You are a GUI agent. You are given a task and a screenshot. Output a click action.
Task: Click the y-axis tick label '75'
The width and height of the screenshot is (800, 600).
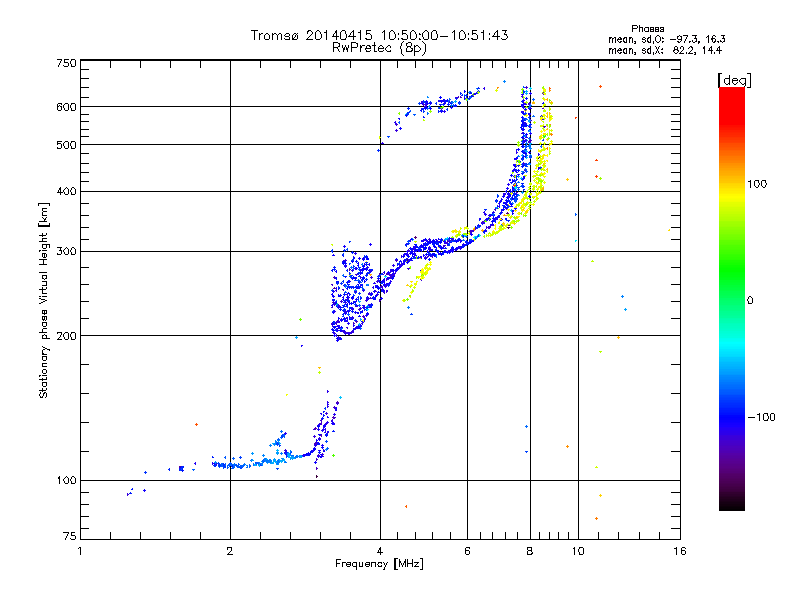[x=70, y=536]
